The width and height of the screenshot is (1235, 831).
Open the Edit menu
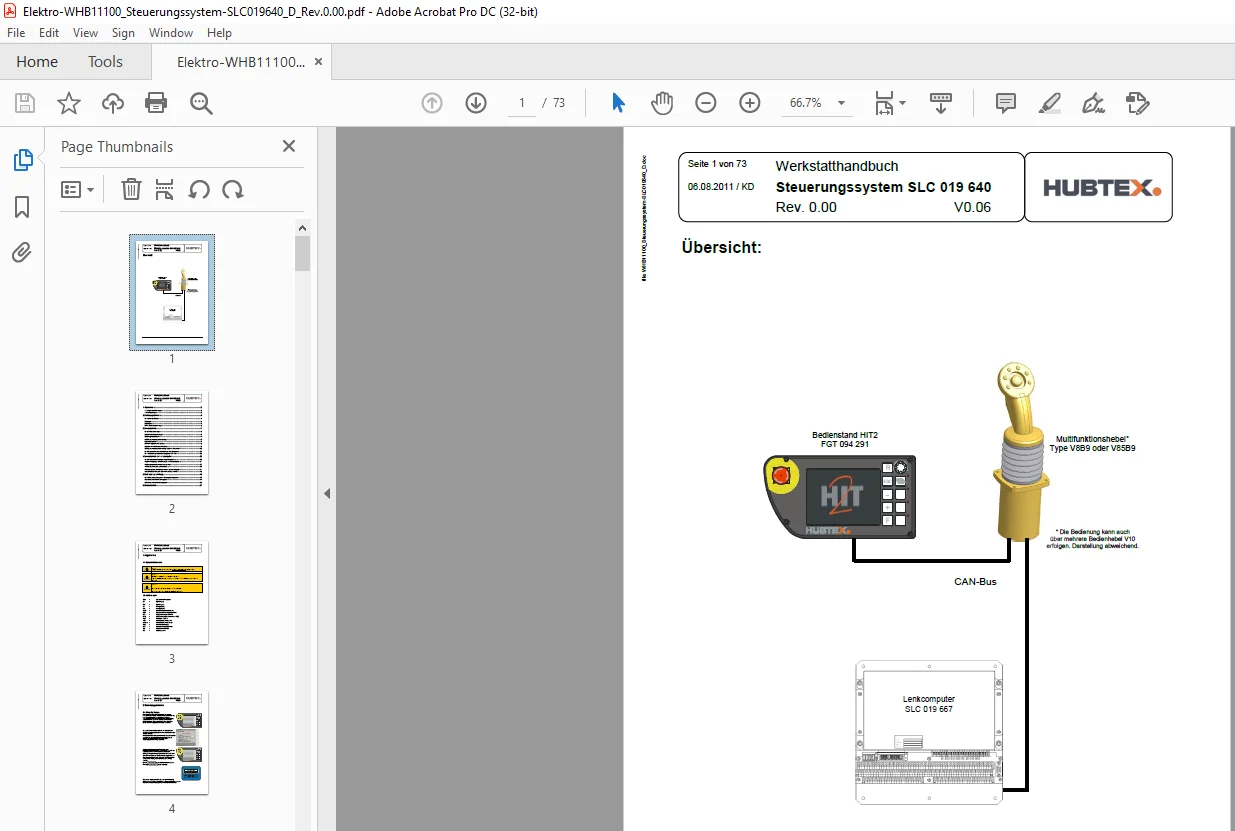pyautogui.click(x=49, y=33)
